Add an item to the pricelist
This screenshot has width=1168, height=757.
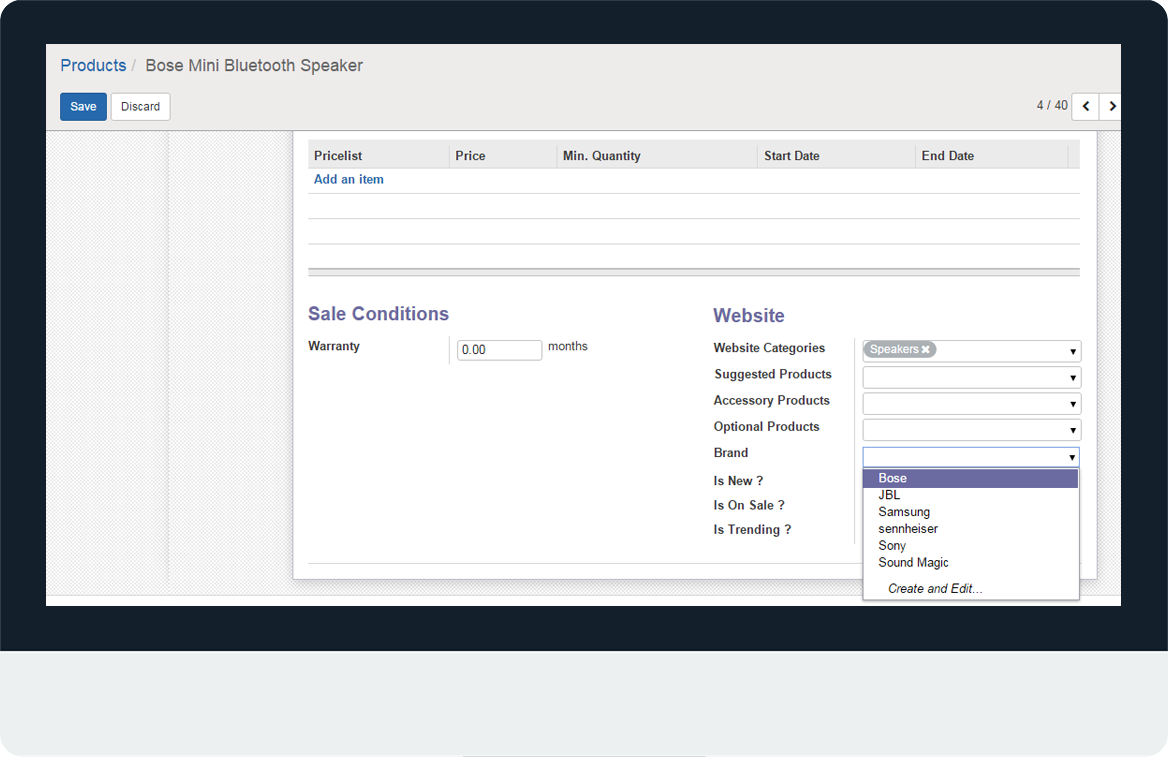coord(349,180)
